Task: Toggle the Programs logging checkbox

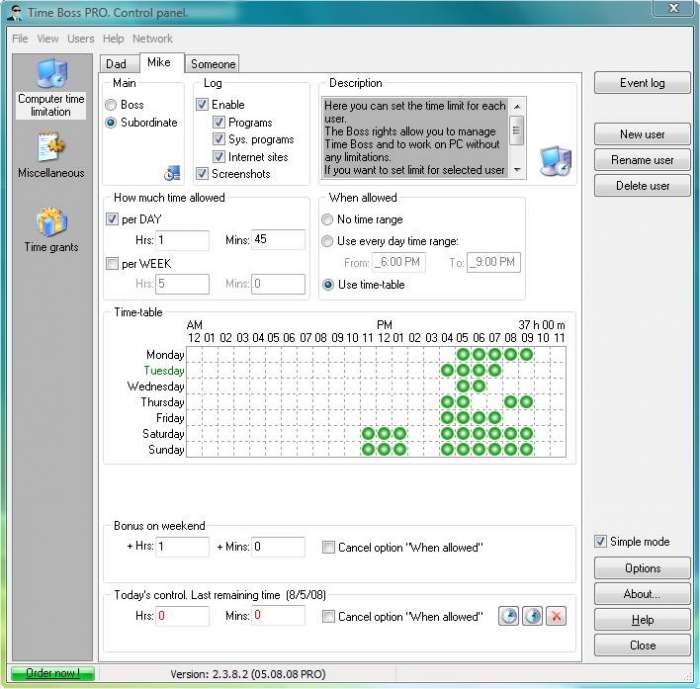Action: pos(218,122)
